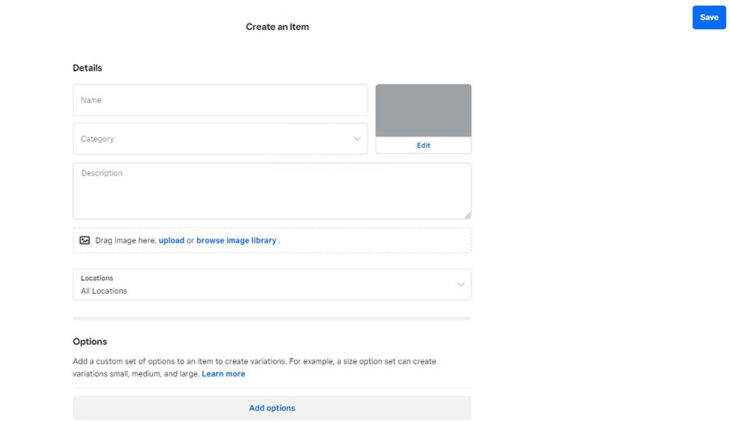Click the picture icon in drop zone

coord(85,241)
